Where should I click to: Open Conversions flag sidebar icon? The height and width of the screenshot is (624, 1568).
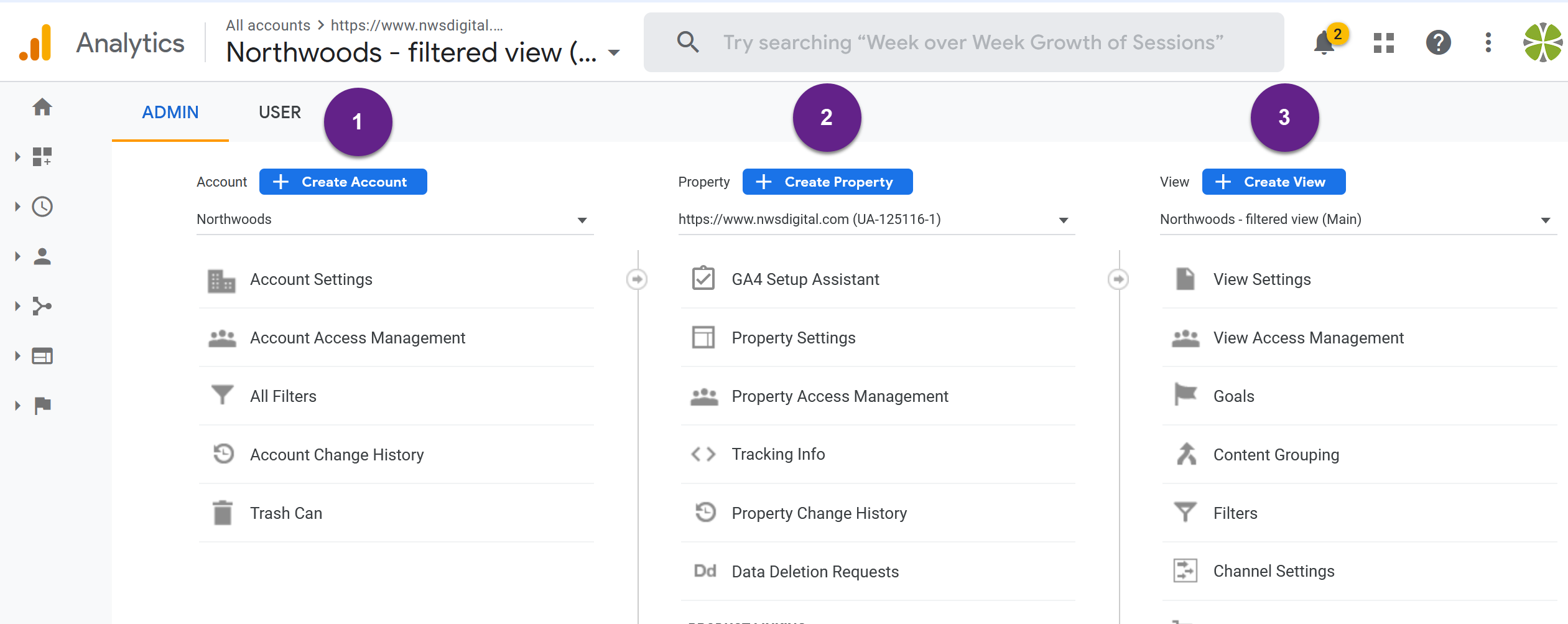click(x=42, y=406)
